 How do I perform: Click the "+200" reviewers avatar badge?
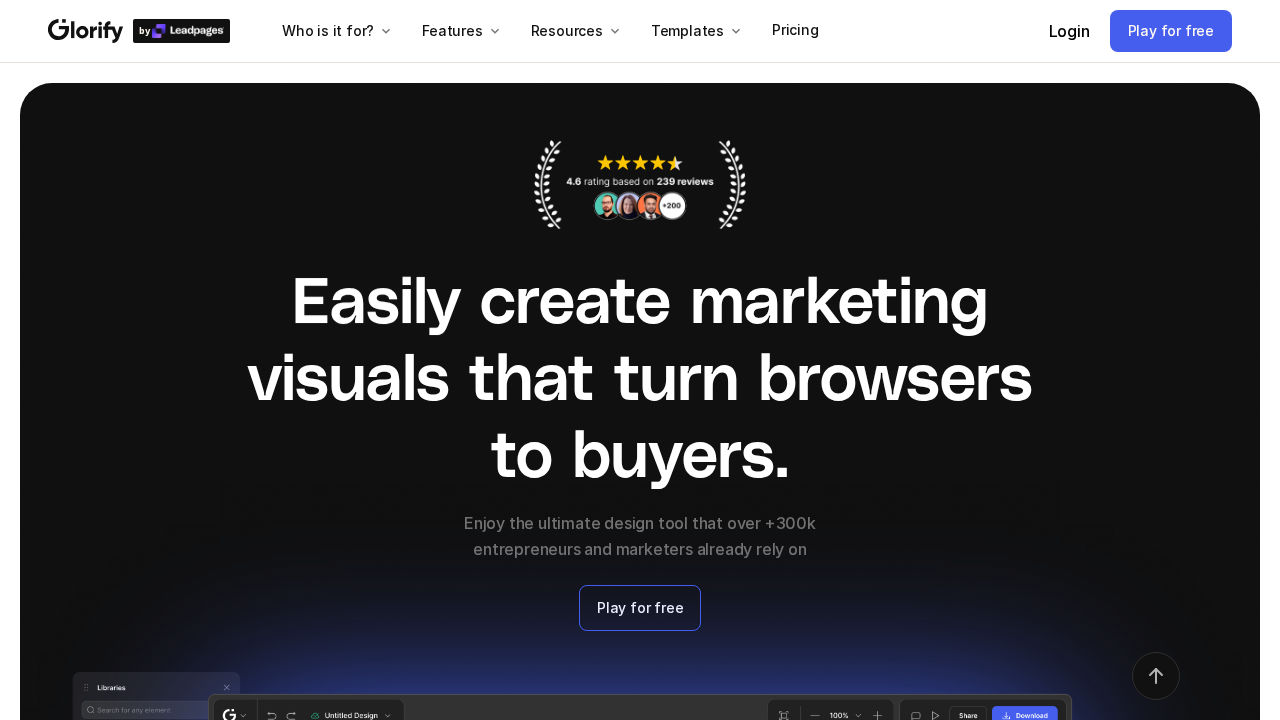(x=672, y=206)
